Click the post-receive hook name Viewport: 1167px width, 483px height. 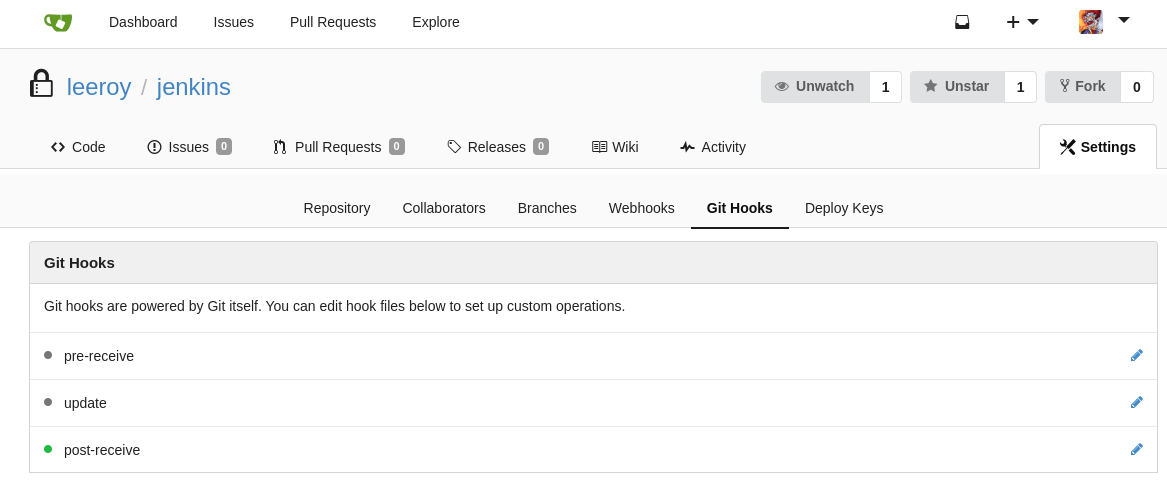102,450
